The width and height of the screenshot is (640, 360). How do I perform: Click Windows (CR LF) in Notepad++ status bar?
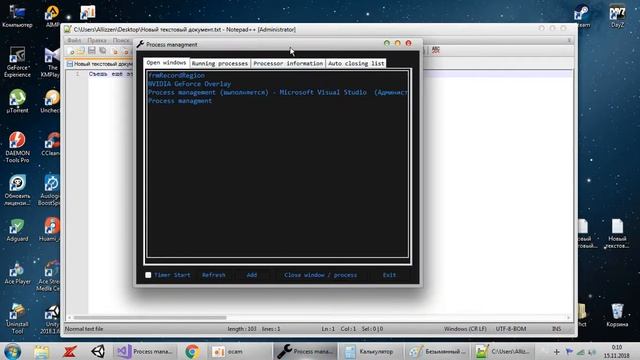pos(465,329)
